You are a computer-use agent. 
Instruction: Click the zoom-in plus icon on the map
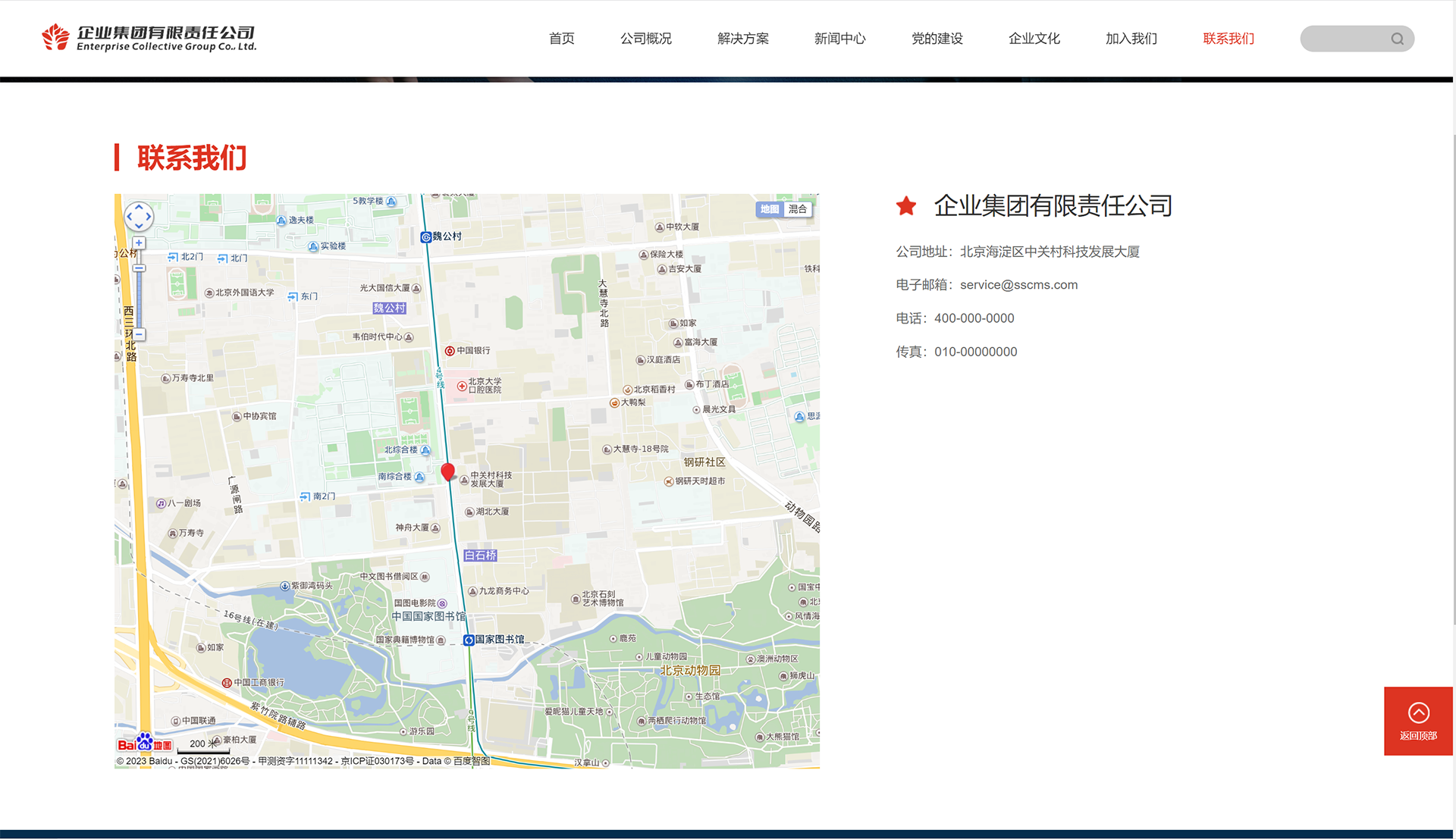(x=139, y=243)
